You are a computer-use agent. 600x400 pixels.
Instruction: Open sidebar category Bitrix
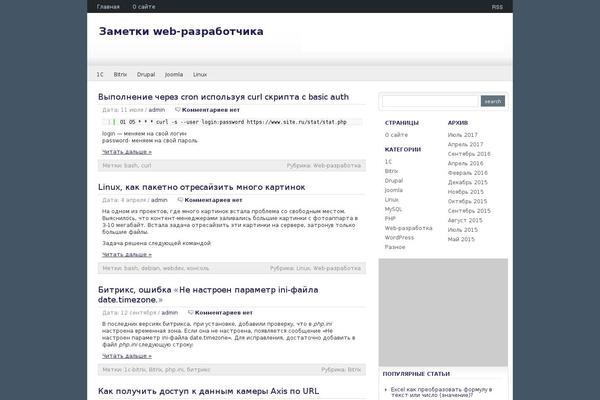pyautogui.click(x=391, y=171)
